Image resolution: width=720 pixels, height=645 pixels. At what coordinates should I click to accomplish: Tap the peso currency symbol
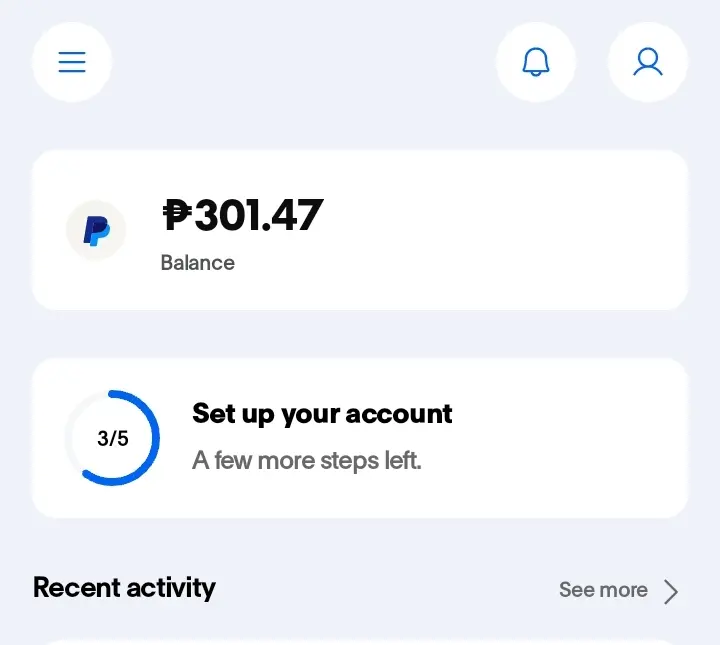pos(177,214)
